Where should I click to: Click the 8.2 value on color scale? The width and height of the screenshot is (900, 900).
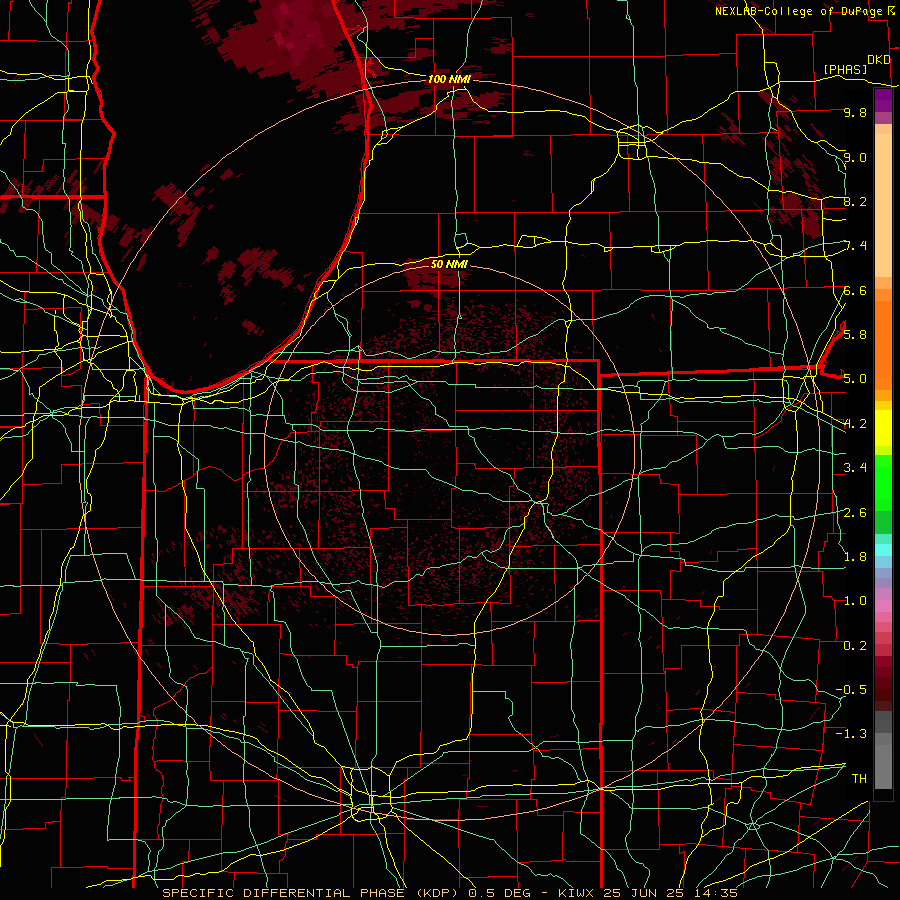coord(855,201)
